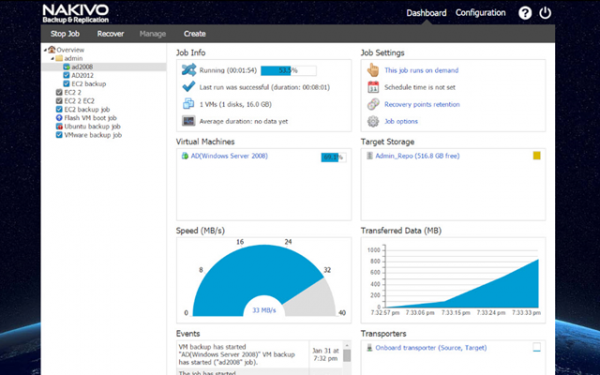This screenshot has height=375, width=600.
Task: Collapse the Overview tree node
Action: pyautogui.click(x=45, y=50)
